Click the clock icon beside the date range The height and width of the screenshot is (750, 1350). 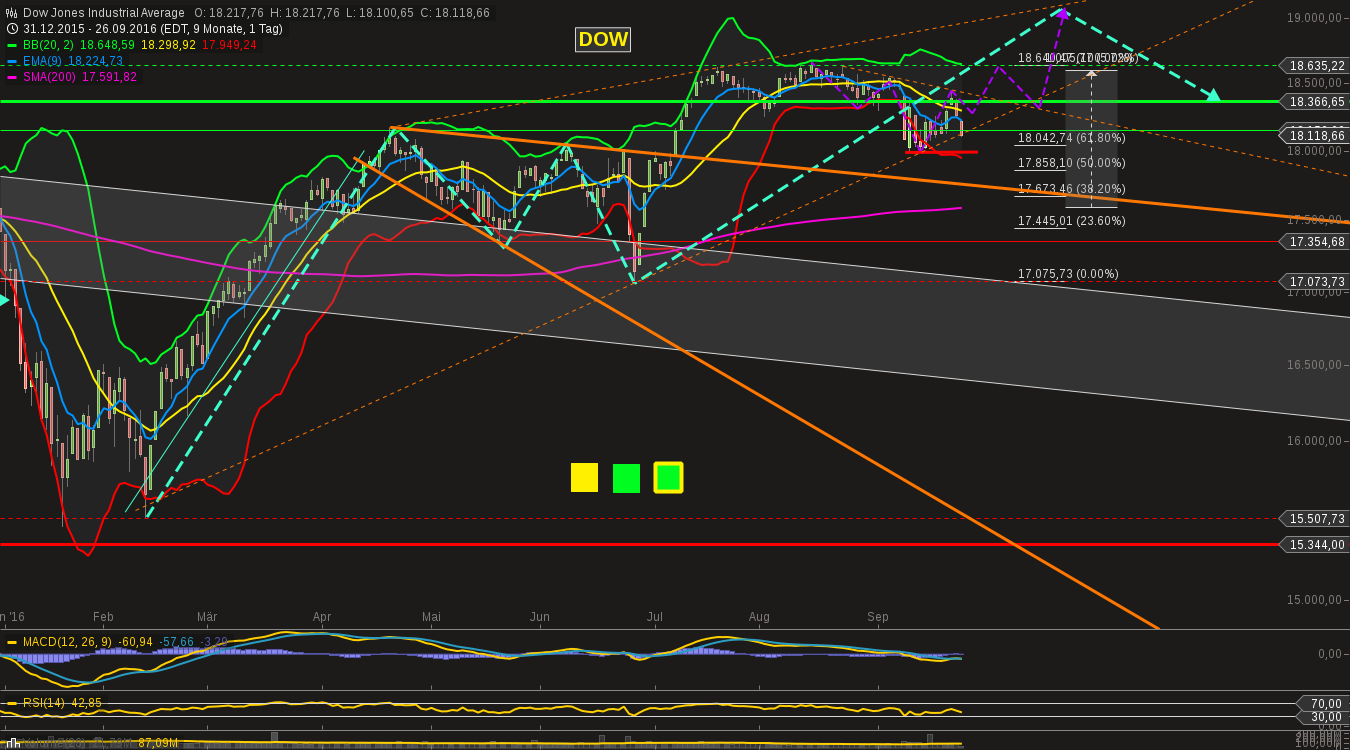coord(11,29)
